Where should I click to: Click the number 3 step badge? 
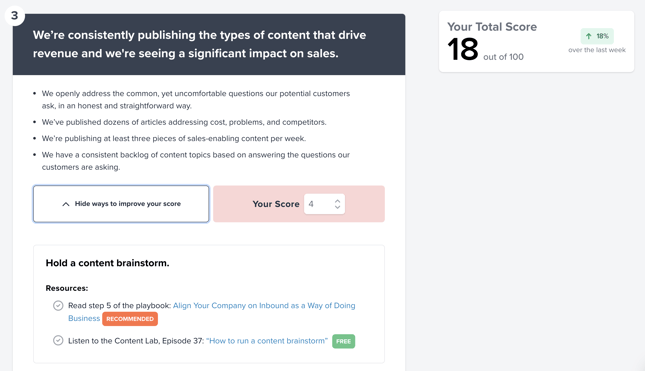click(x=14, y=16)
